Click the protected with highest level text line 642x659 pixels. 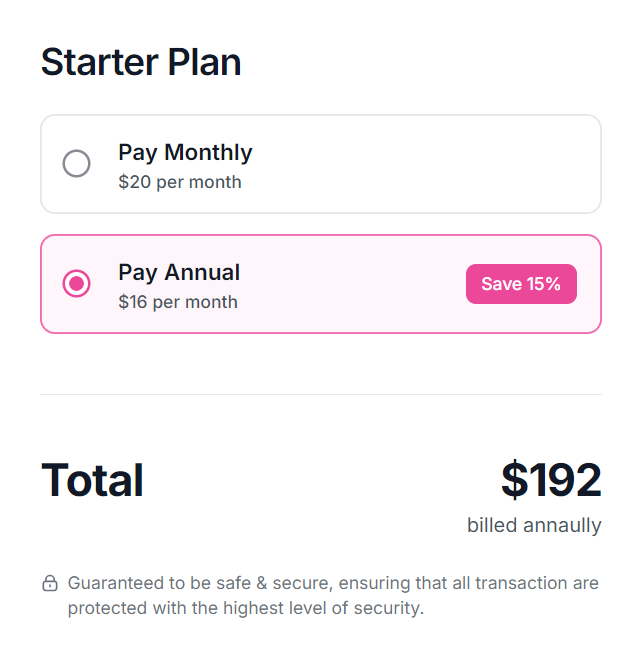[246, 608]
